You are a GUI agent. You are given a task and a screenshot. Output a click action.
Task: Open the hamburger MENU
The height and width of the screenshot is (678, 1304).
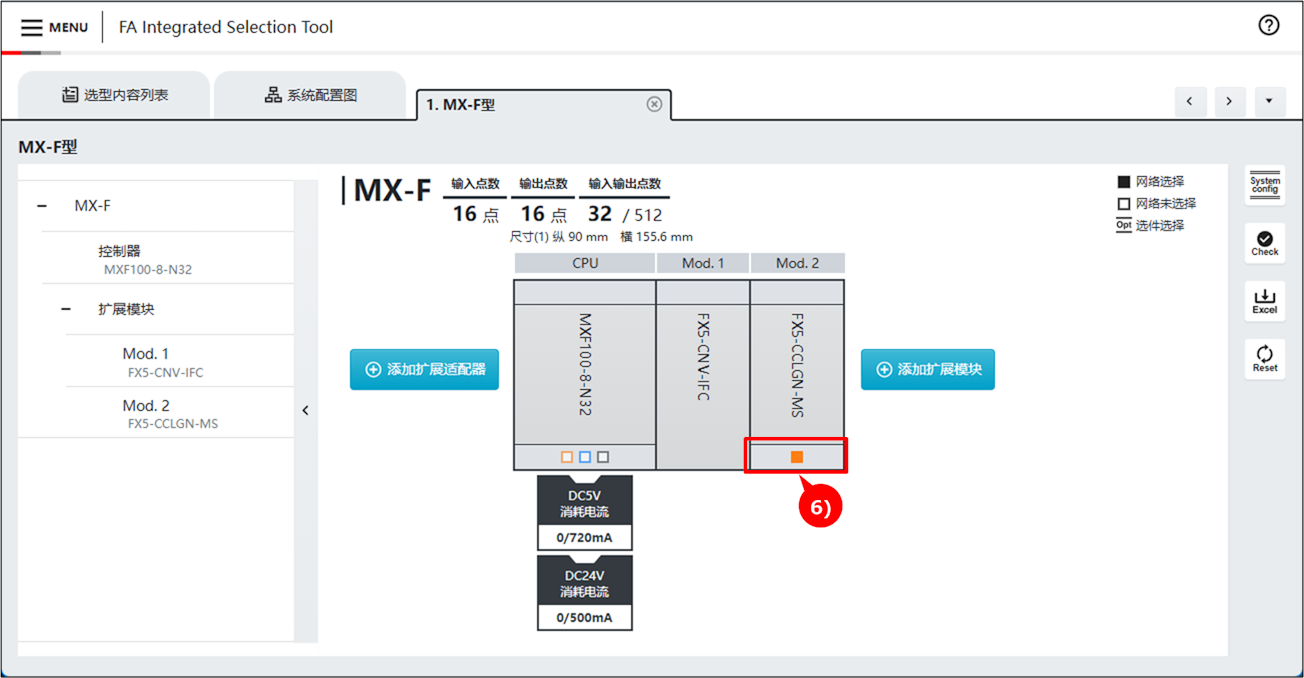click(x=53, y=27)
